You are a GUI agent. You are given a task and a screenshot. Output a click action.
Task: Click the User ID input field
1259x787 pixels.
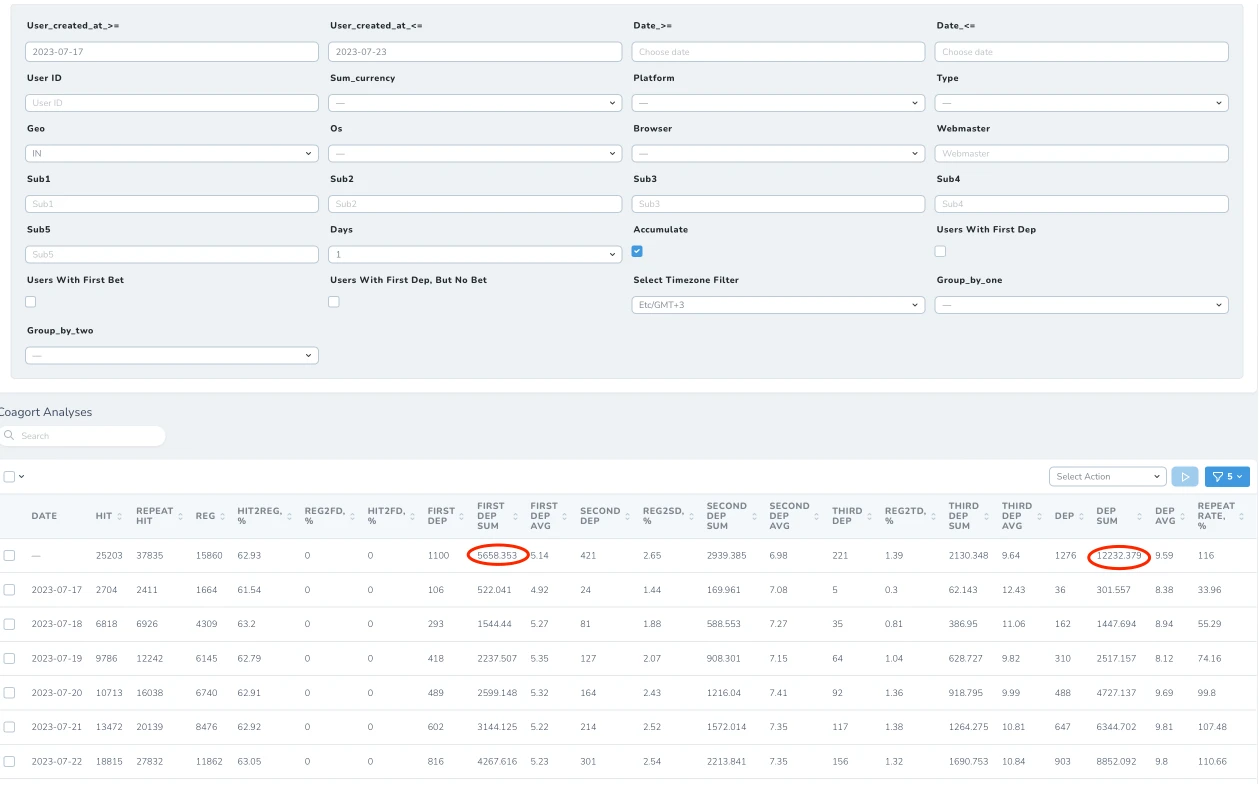pyautogui.click(x=171, y=103)
